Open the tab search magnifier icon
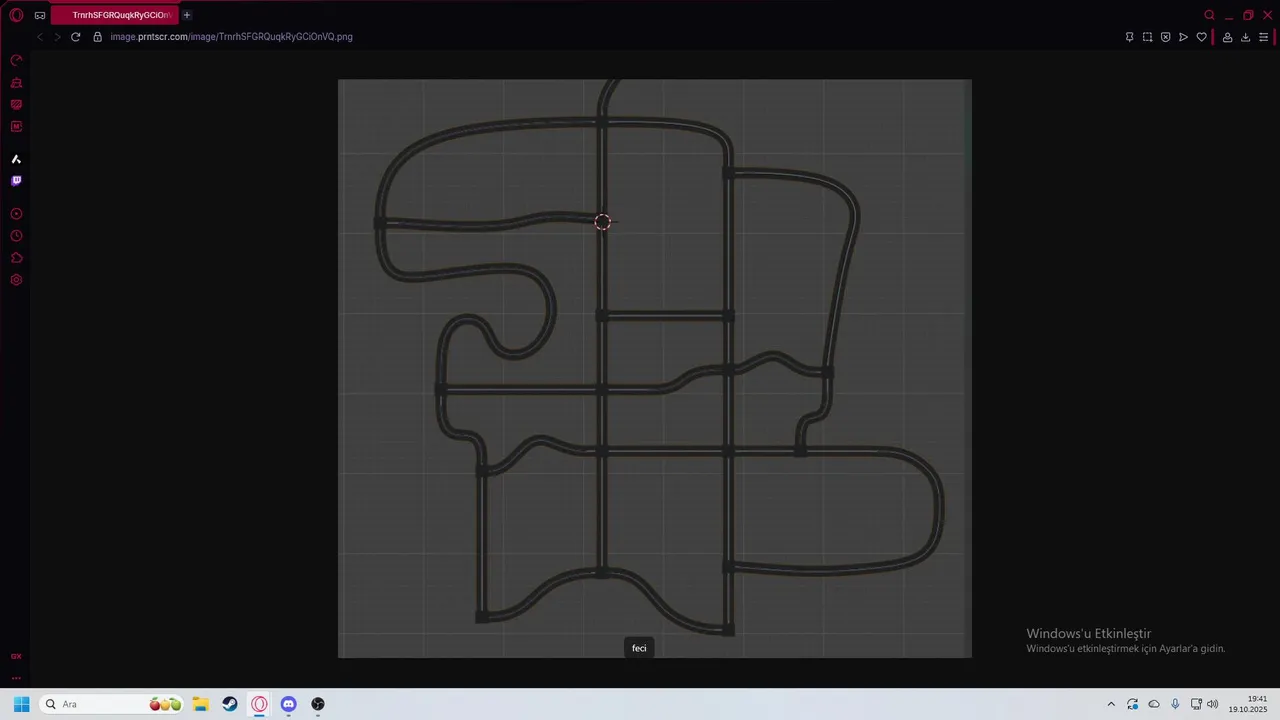 point(1210,15)
